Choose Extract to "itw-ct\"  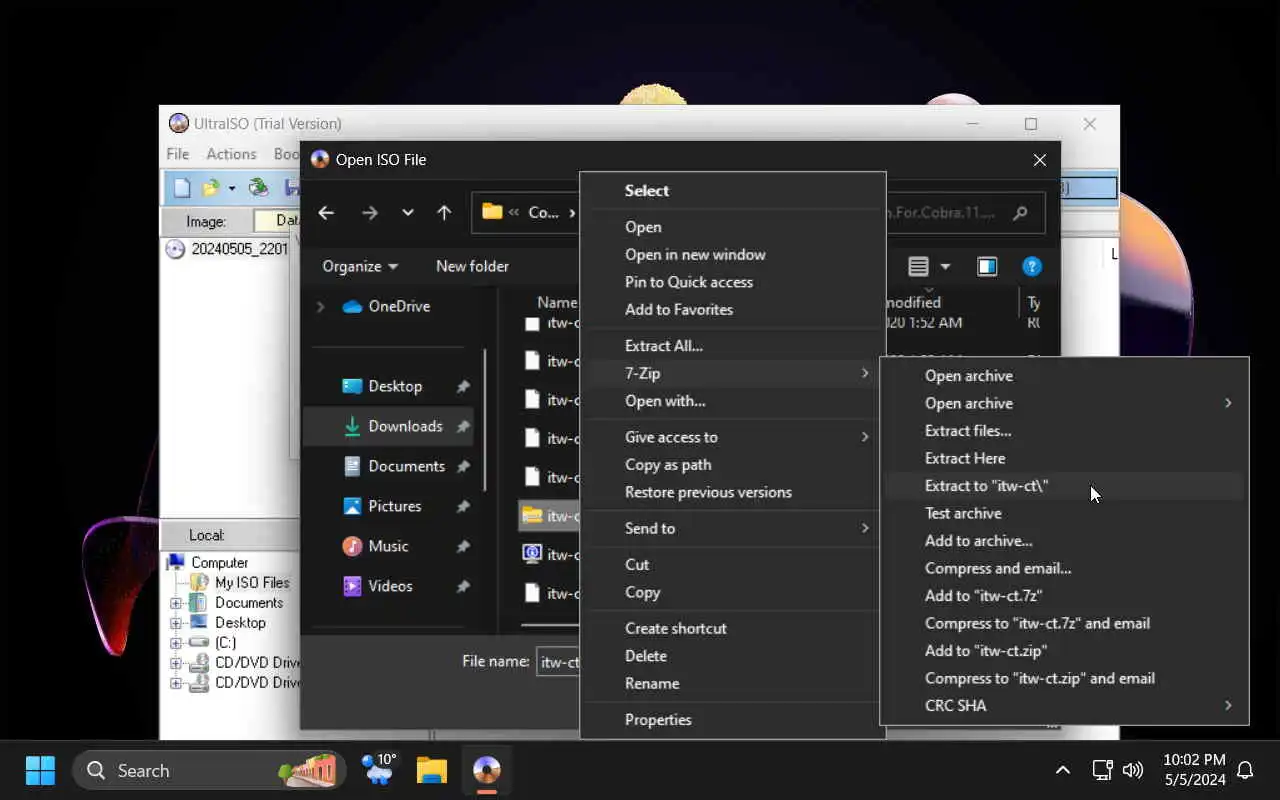[x=1064, y=486]
